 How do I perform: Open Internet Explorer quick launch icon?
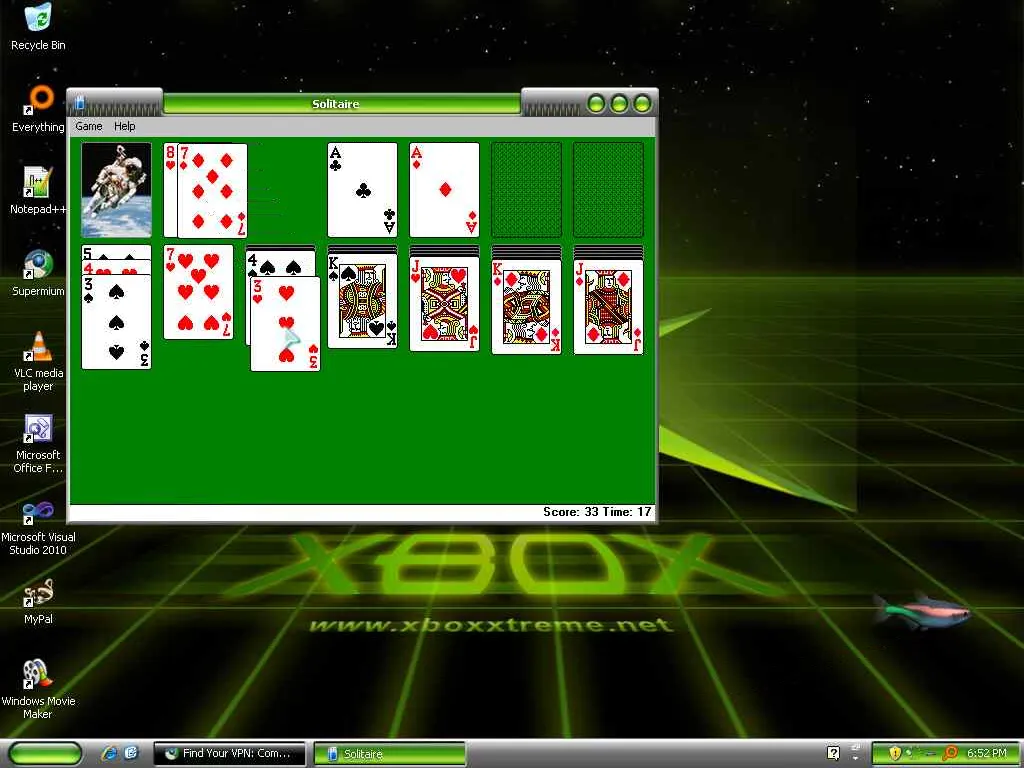(109, 753)
